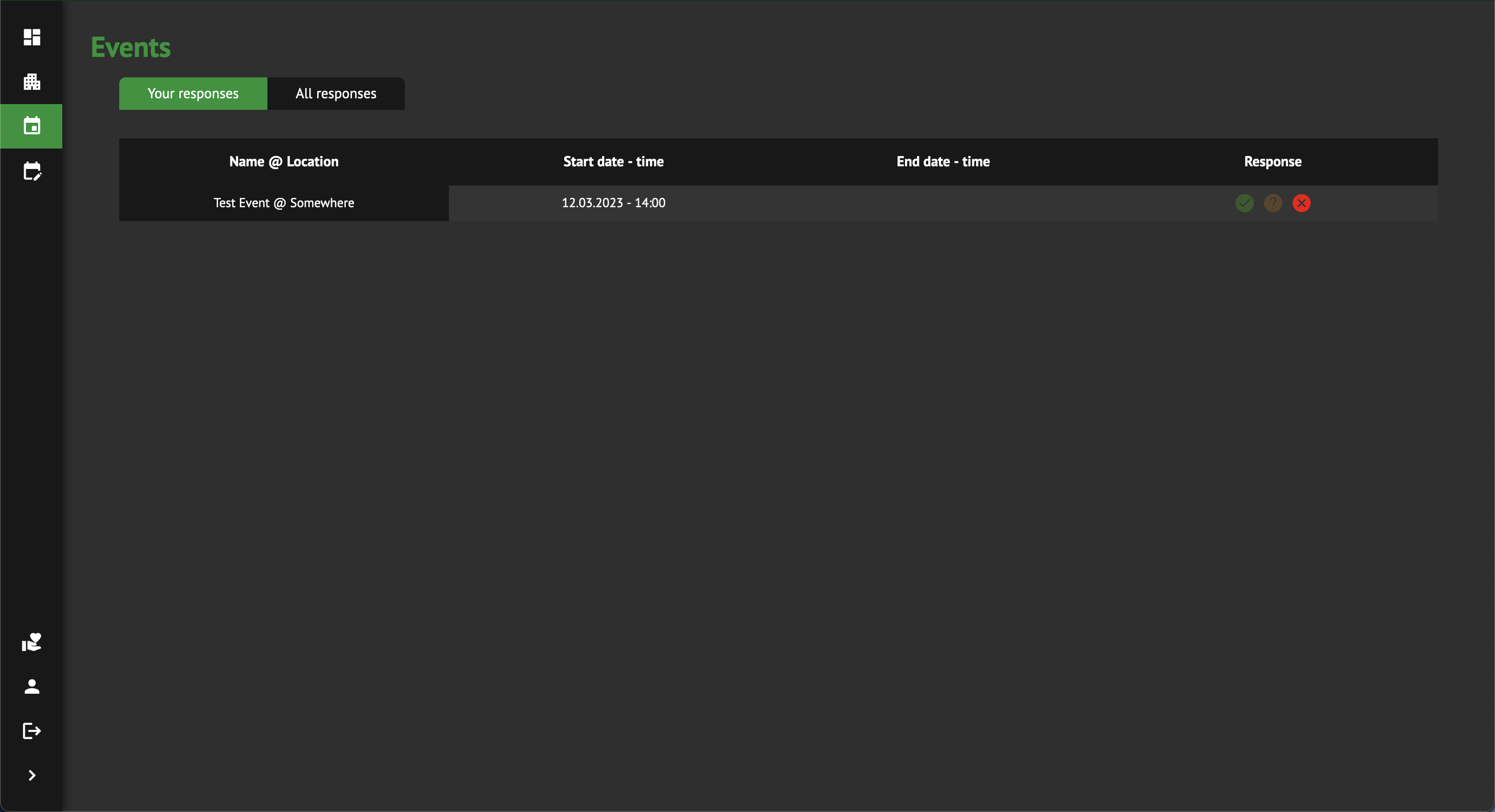Click the Response column header
Image resolution: width=1495 pixels, height=812 pixels.
coord(1273,162)
